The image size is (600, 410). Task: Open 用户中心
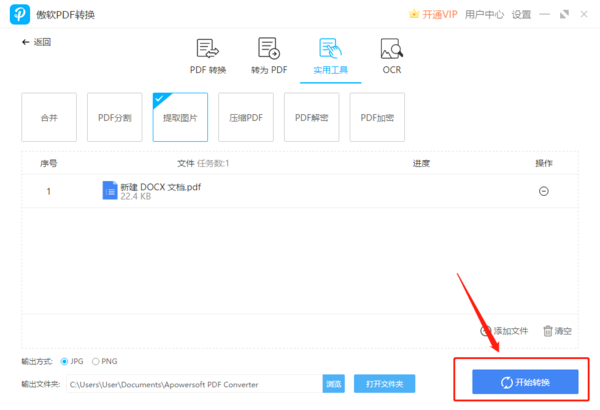pos(484,15)
